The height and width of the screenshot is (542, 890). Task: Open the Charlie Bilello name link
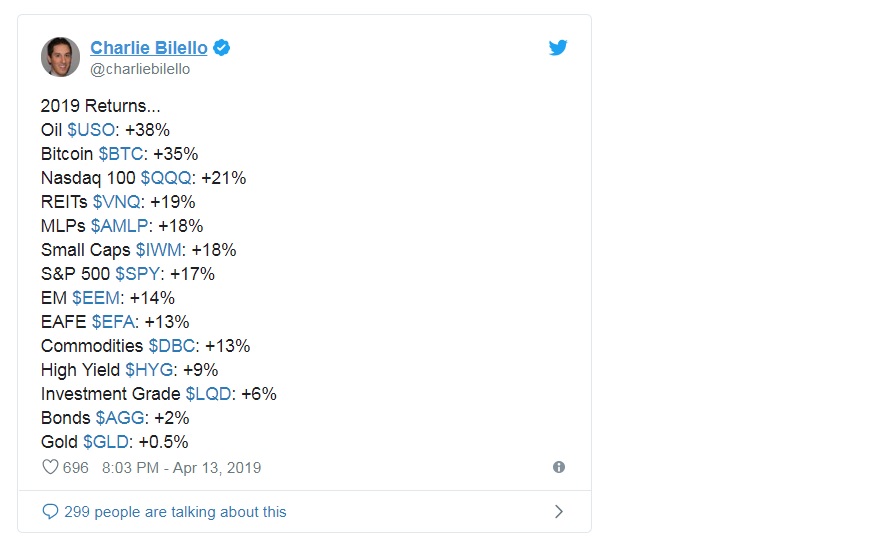point(149,48)
